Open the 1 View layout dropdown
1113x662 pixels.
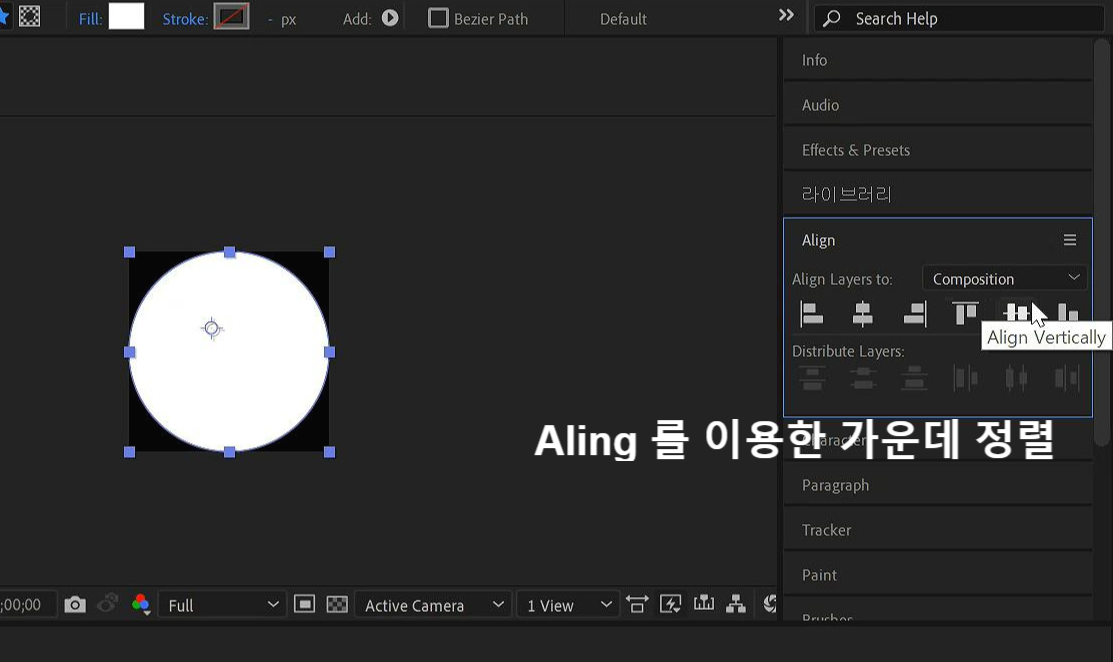click(568, 605)
